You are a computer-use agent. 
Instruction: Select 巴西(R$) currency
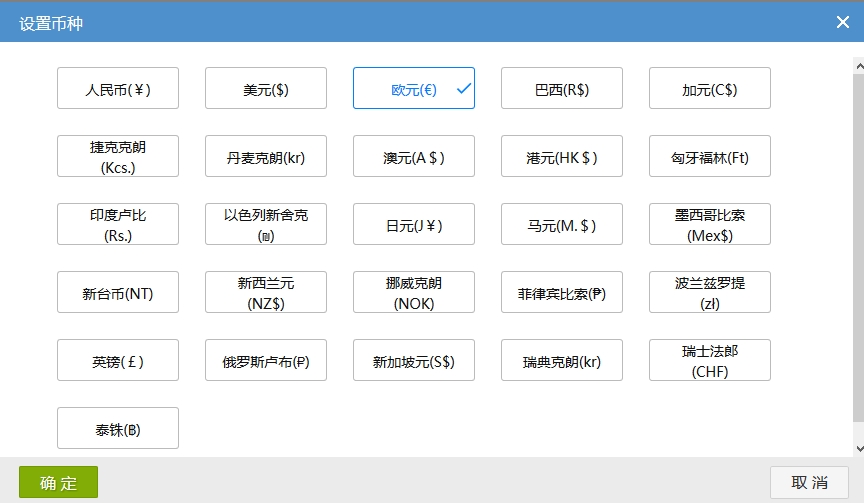[561, 88]
